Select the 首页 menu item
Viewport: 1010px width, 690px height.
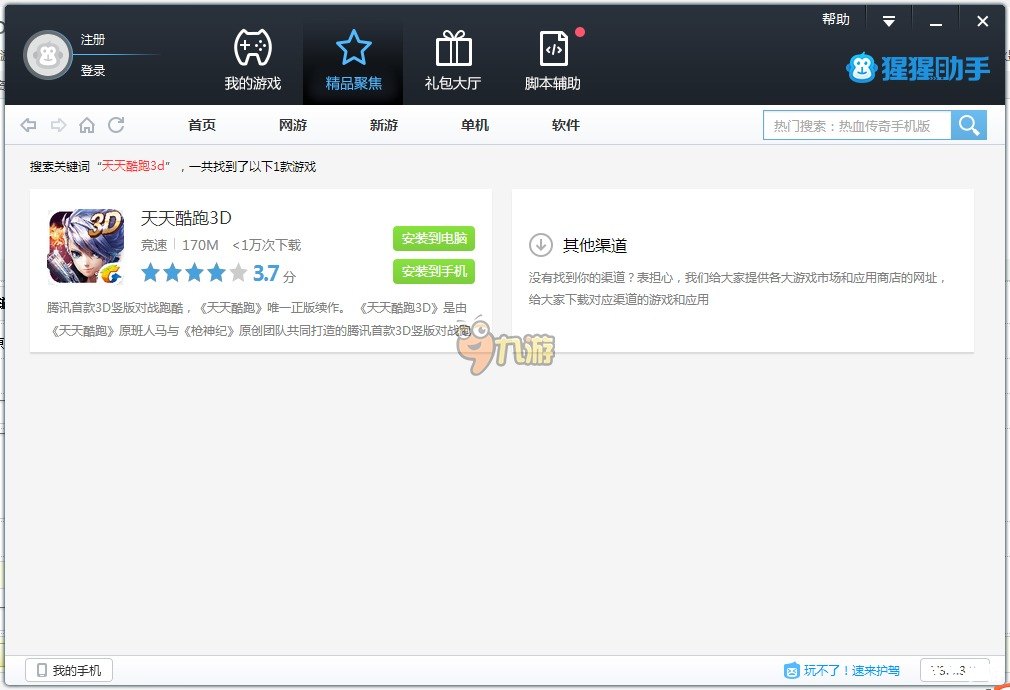[202, 125]
